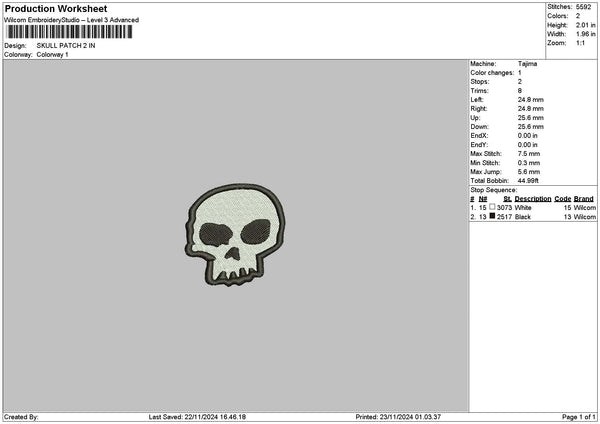Screen dimensions: 600x424
Task: Click the 'EndX:' label
Action: pyautogui.click(x=479, y=136)
